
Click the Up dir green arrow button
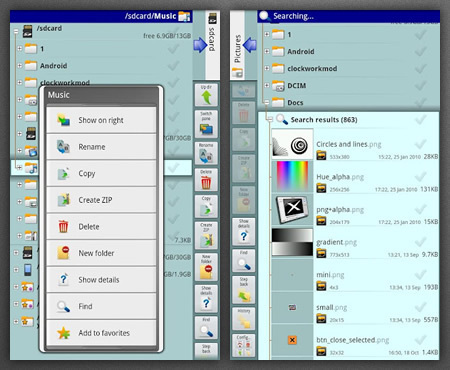(206, 95)
